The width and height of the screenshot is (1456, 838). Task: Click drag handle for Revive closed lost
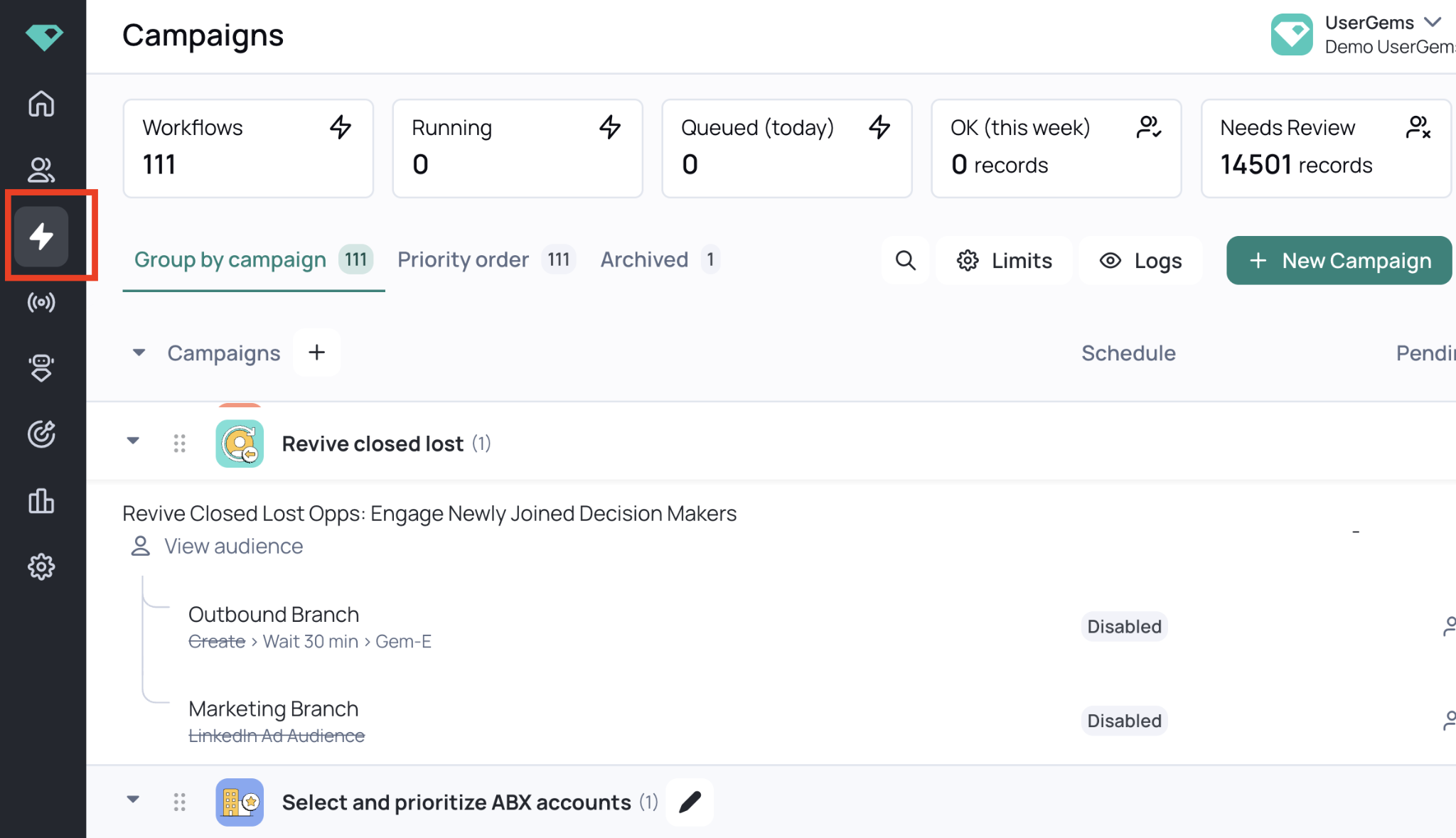(x=180, y=444)
